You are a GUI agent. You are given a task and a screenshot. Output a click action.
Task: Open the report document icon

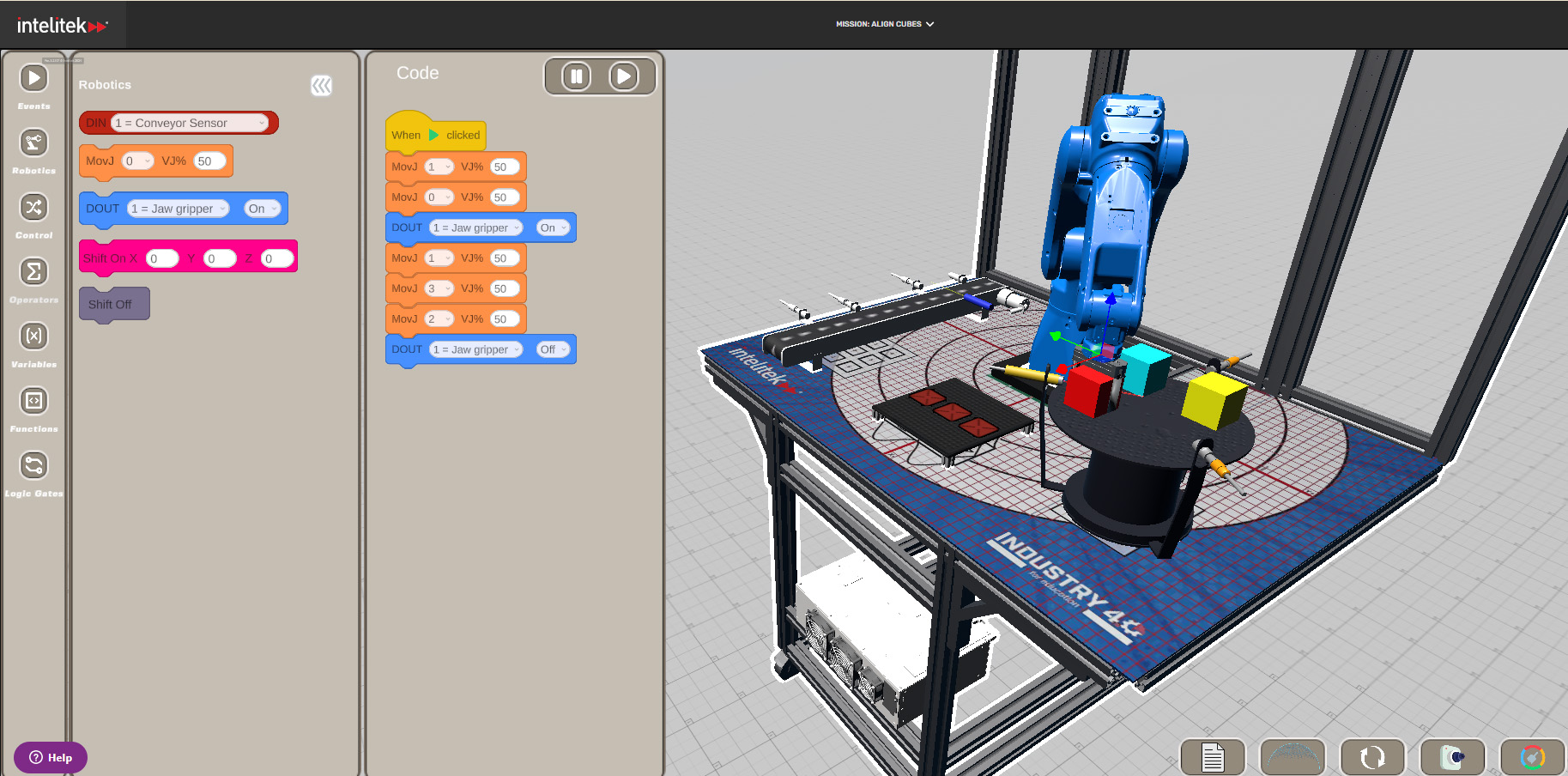[1213, 756]
